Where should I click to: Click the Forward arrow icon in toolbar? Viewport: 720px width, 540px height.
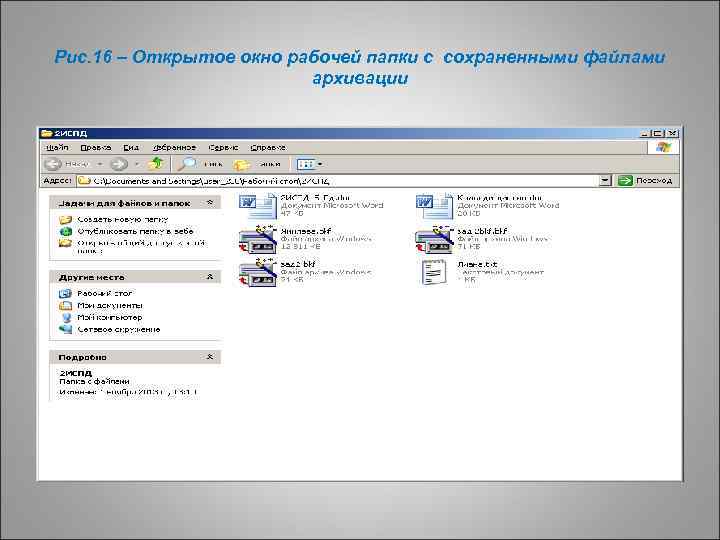[119, 164]
